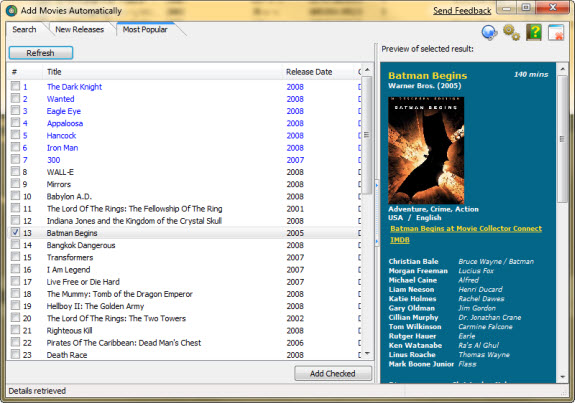The image size is (575, 403).
Task: Click movie list scrollbar down arrow
Action: click(367, 353)
